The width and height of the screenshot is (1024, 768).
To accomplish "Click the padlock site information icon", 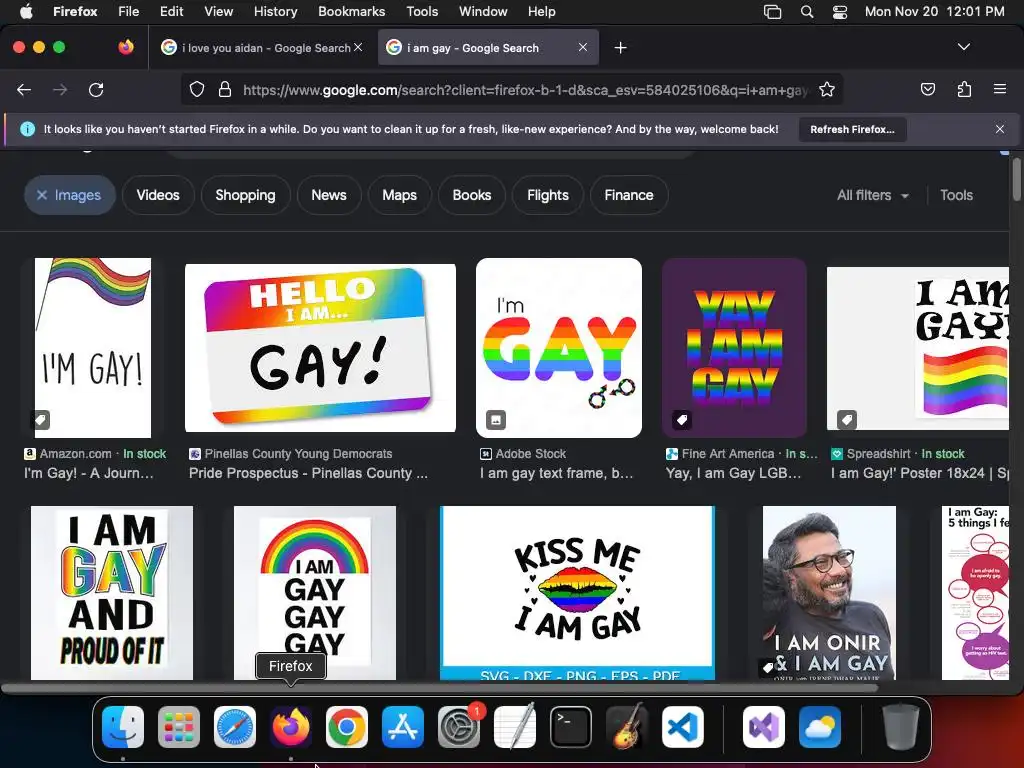I will (x=225, y=89).
